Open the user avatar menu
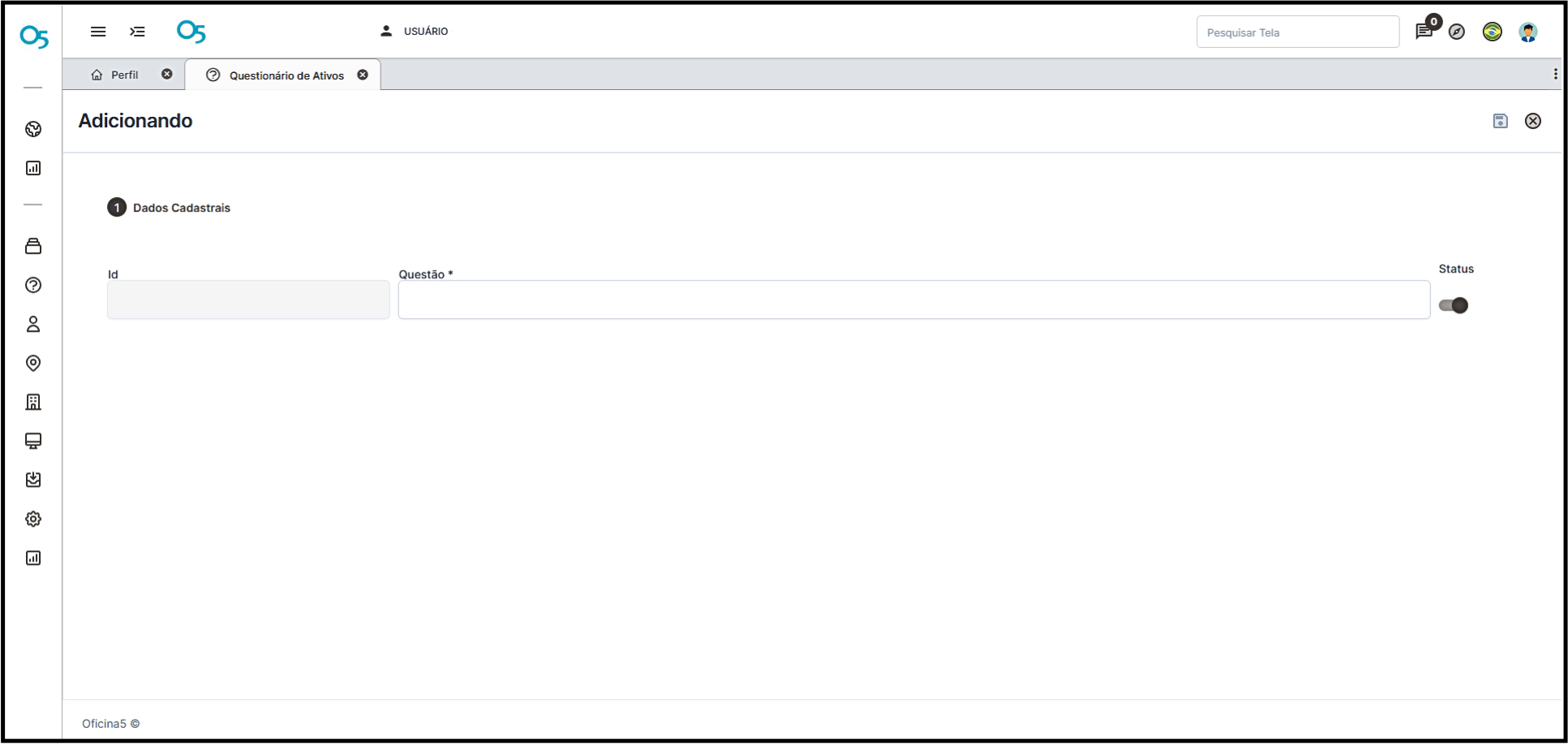The height and width of the screenshot is (744, 1568). pos(1527,32)
